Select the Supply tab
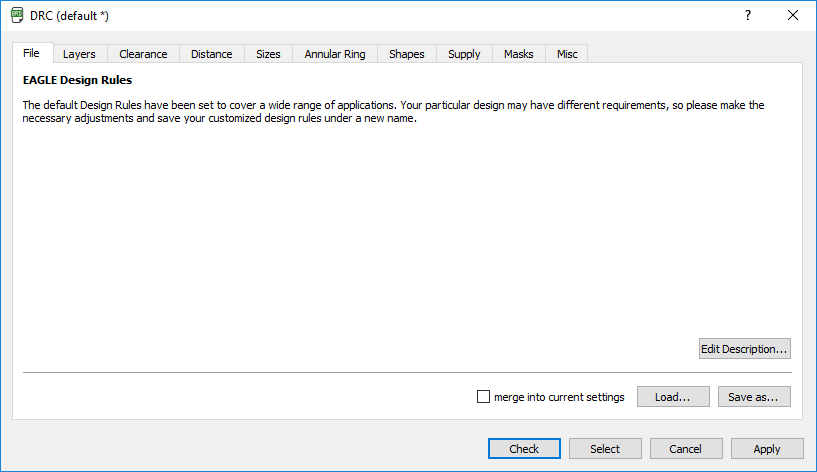This screenshot has width=817, height=472. 464,54
